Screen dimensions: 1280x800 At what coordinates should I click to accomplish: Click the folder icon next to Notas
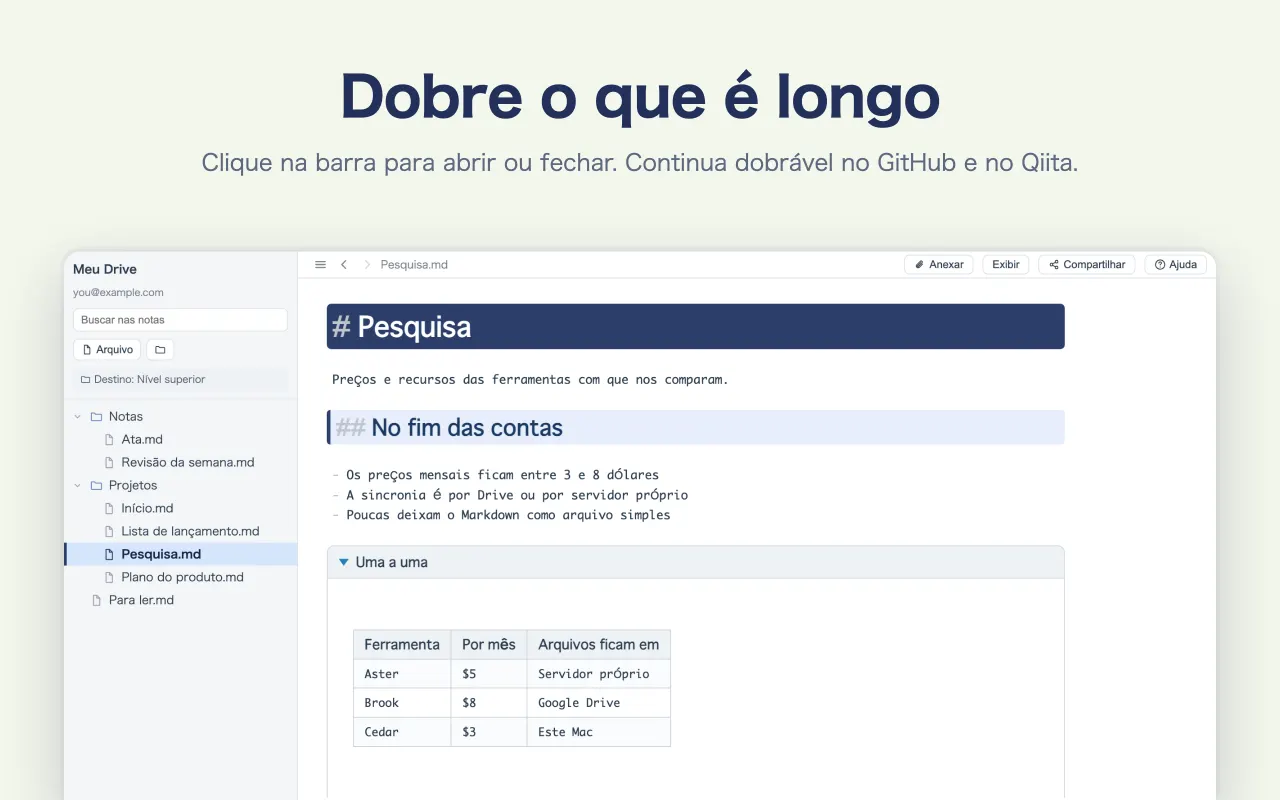96,416
